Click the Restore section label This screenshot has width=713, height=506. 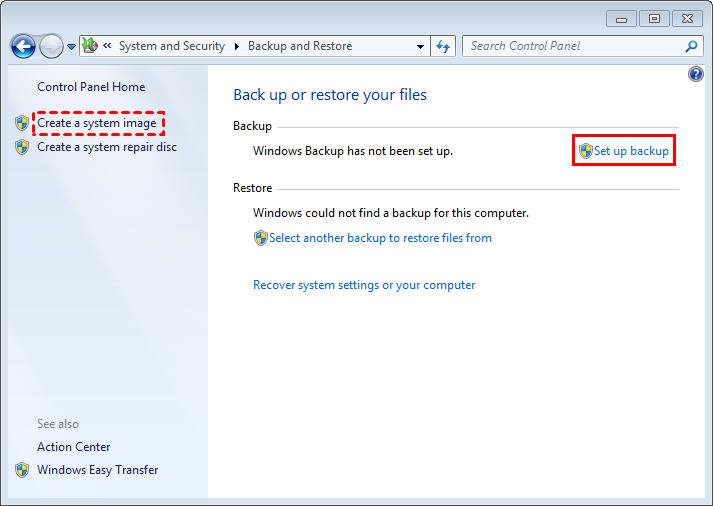252,188
